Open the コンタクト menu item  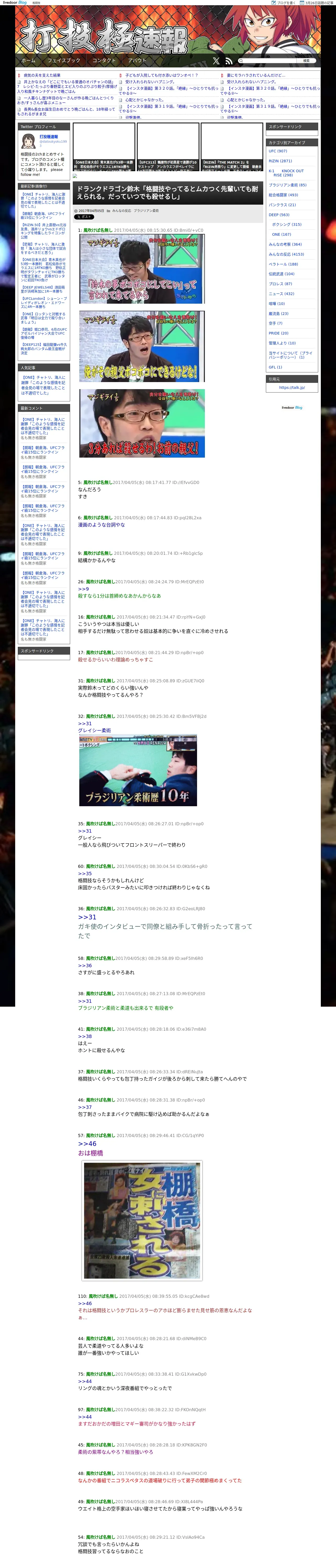tap(104, 60)
